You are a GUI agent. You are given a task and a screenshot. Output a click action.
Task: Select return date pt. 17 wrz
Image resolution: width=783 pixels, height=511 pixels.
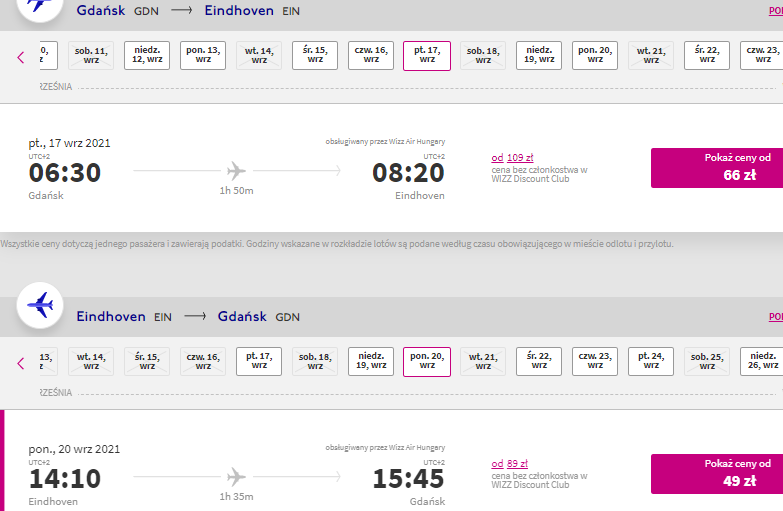point(259,362)
